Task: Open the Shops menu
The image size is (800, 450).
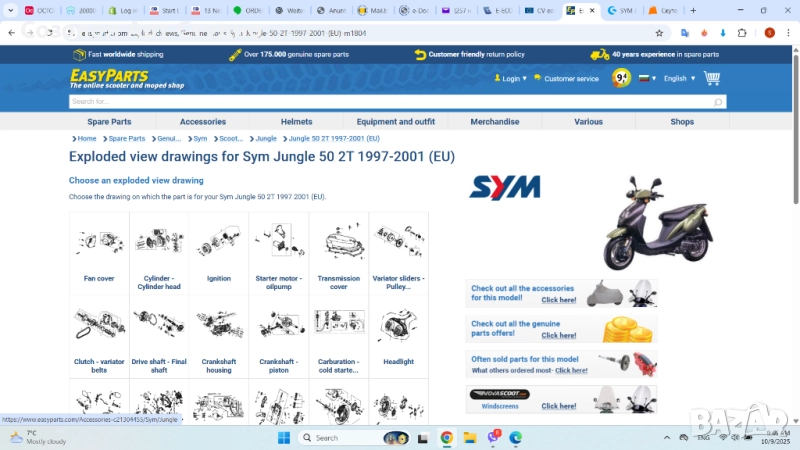Action: click(682, 121)
